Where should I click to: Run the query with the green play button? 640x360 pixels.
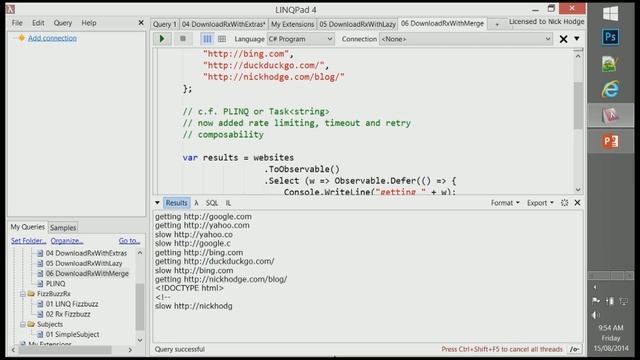click(162, 39)
